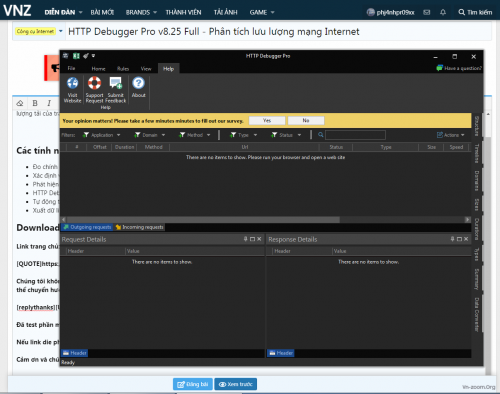The height and width of the screenshot is (394, 500).
Task: Click Duration column header
Action: (124, 147)
